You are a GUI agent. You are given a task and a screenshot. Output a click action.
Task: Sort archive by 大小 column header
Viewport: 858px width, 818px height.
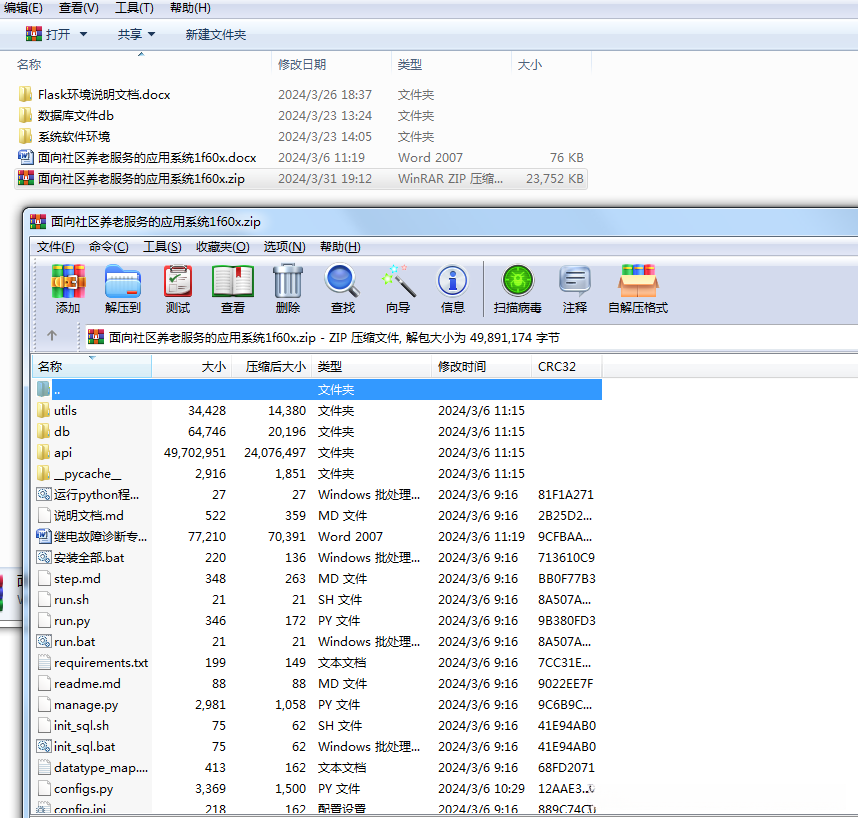coord(192,367)
